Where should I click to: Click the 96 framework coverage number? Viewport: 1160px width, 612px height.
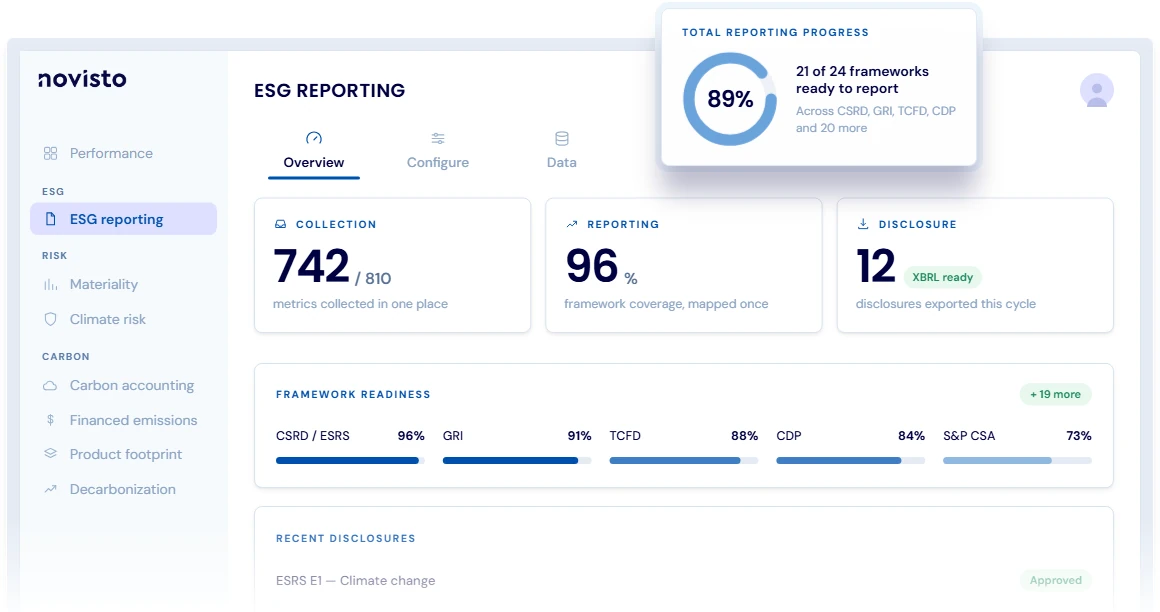coord(592,266)
